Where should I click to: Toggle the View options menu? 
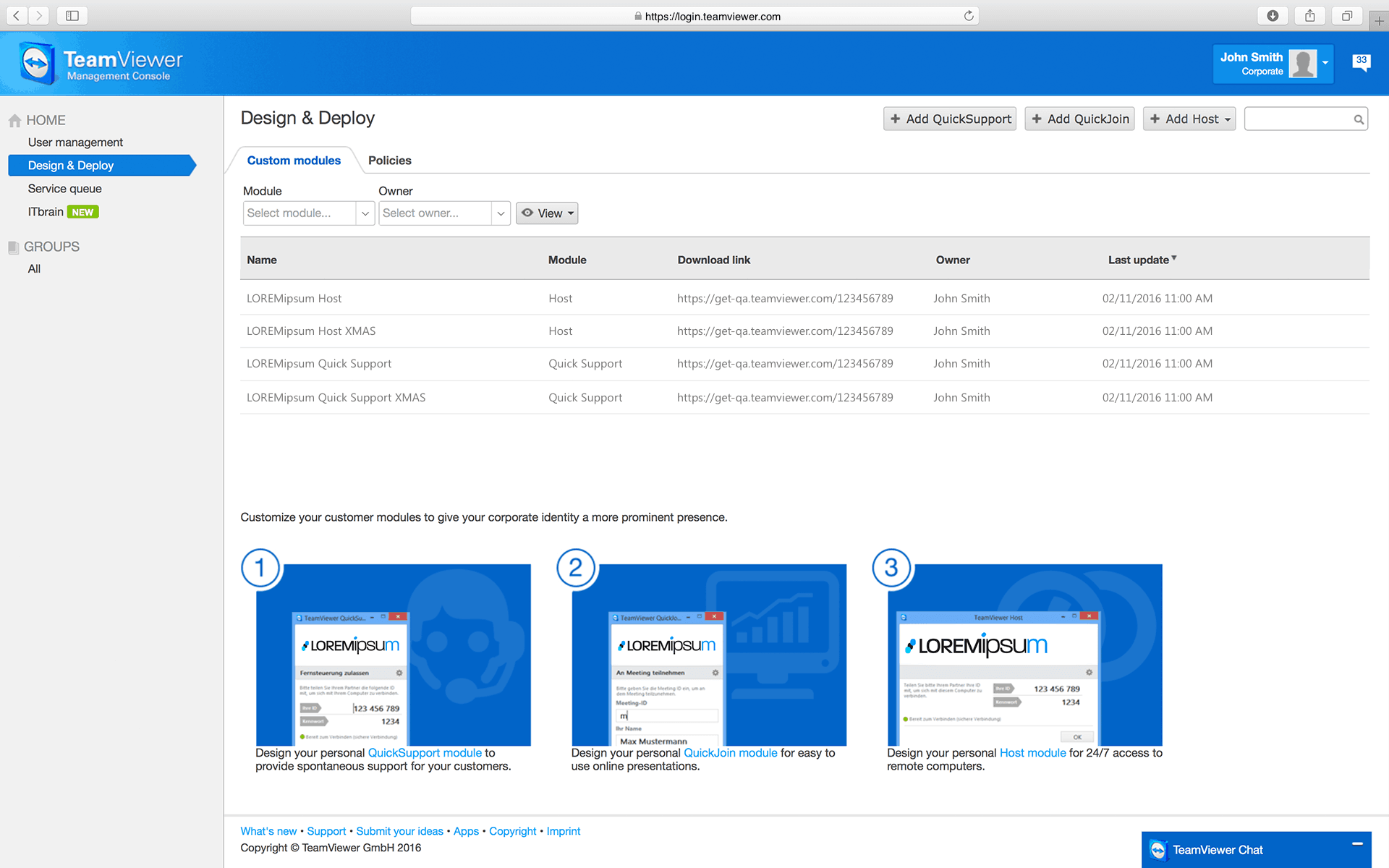click(x=547, y=212)
